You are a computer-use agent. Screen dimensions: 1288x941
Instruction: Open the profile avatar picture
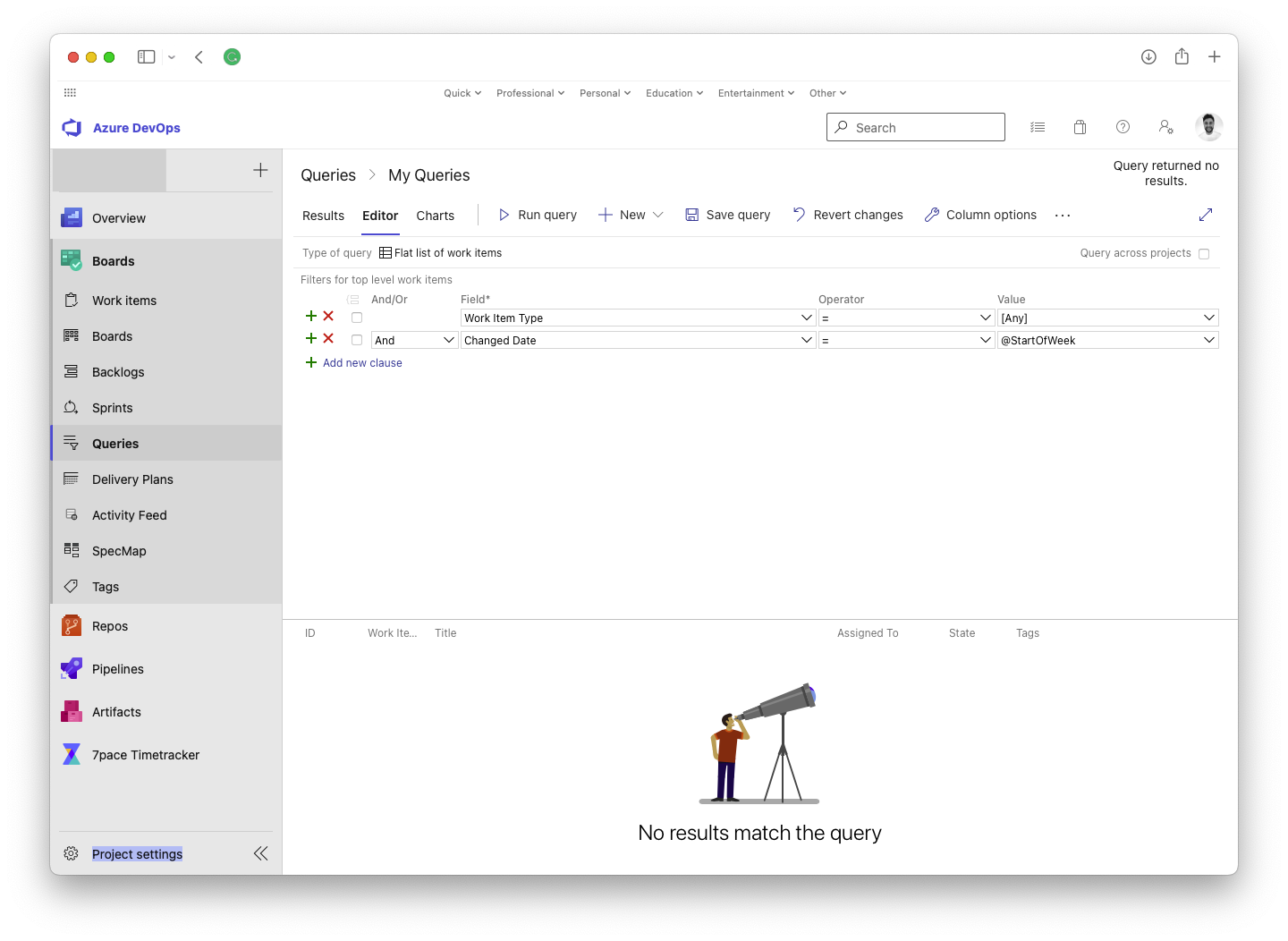click(x=1208, y=127)
